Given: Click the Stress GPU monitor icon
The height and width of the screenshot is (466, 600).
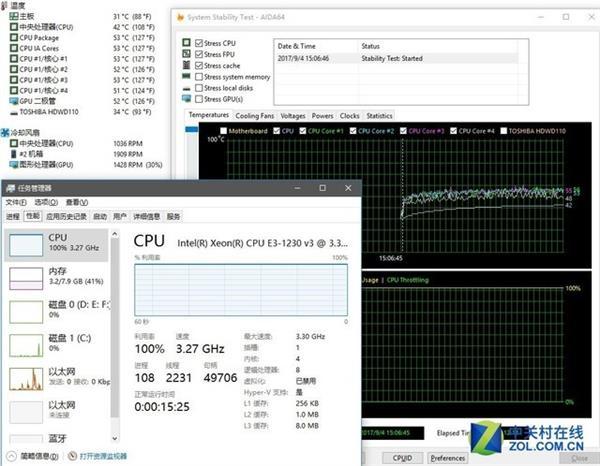Looking at the screenshot, I should coord(186,99).
